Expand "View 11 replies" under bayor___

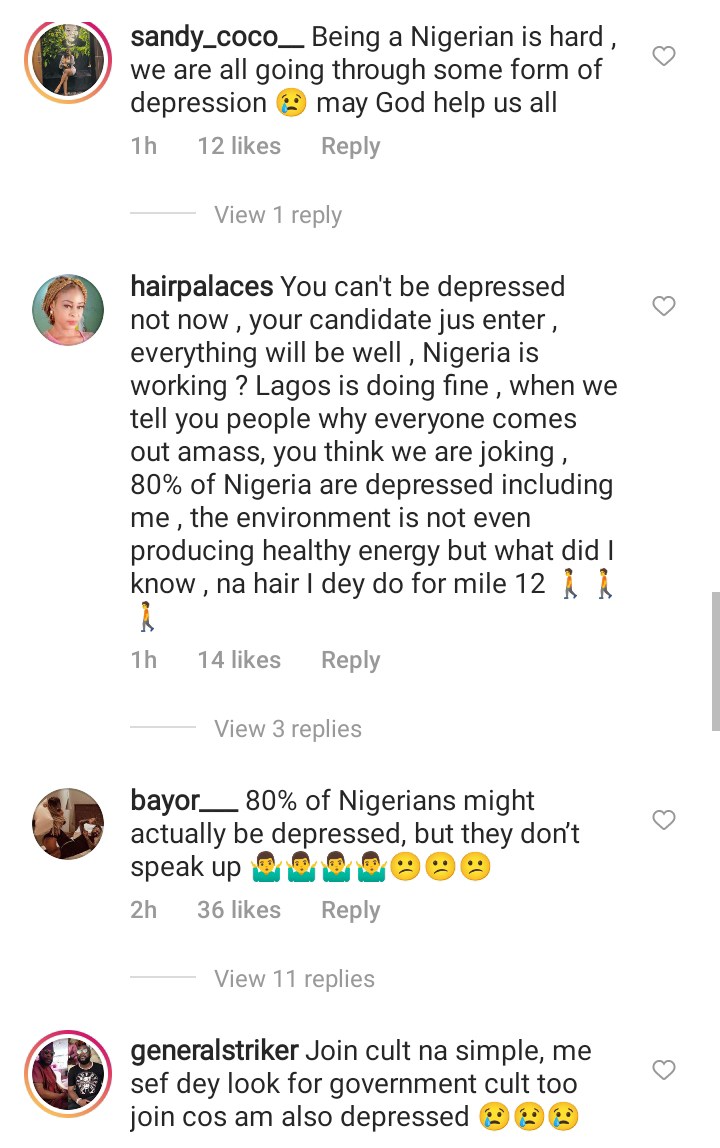pyautogui.click(x=294, y=979)
